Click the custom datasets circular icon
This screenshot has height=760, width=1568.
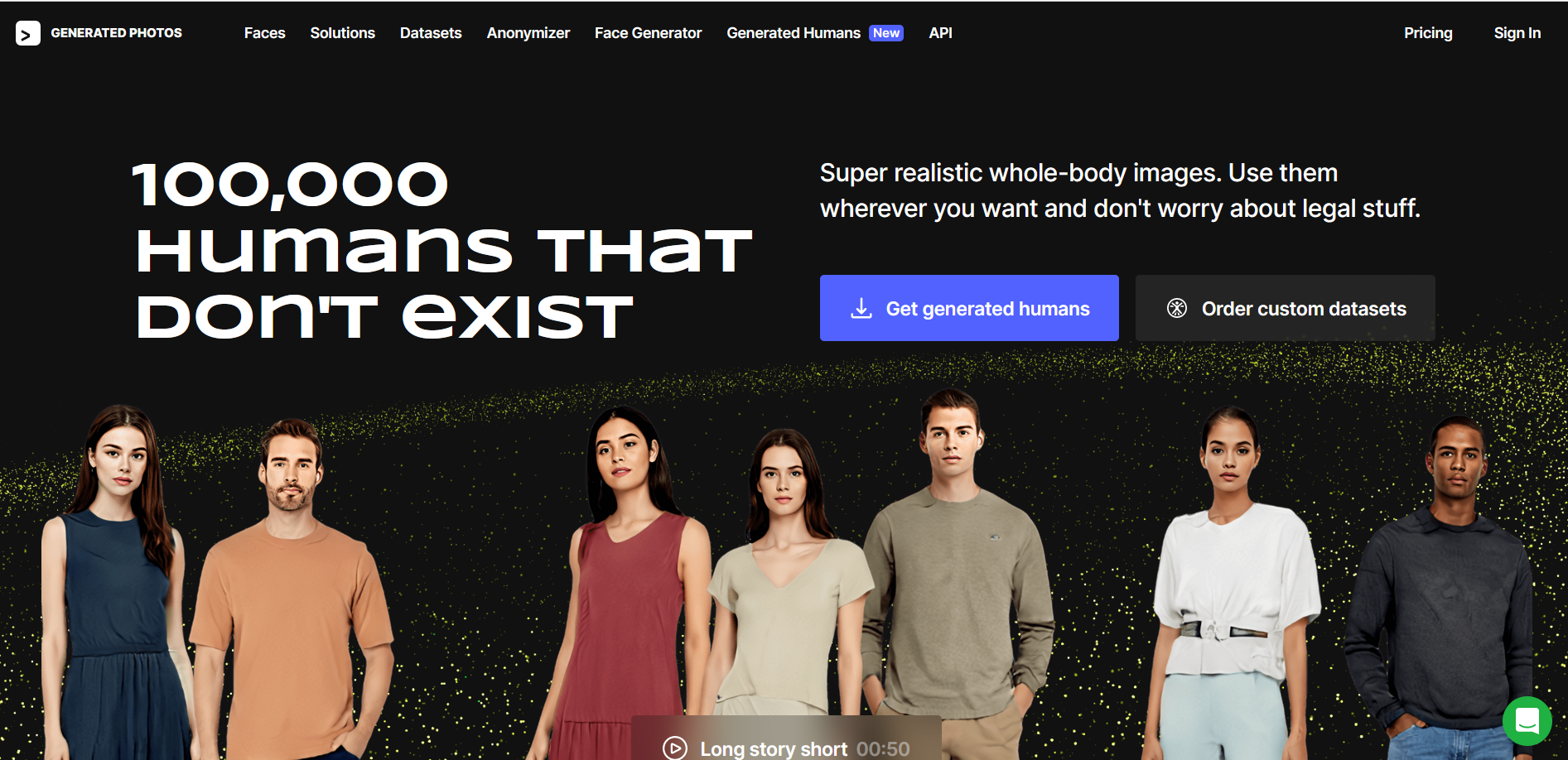point(1177,308)
